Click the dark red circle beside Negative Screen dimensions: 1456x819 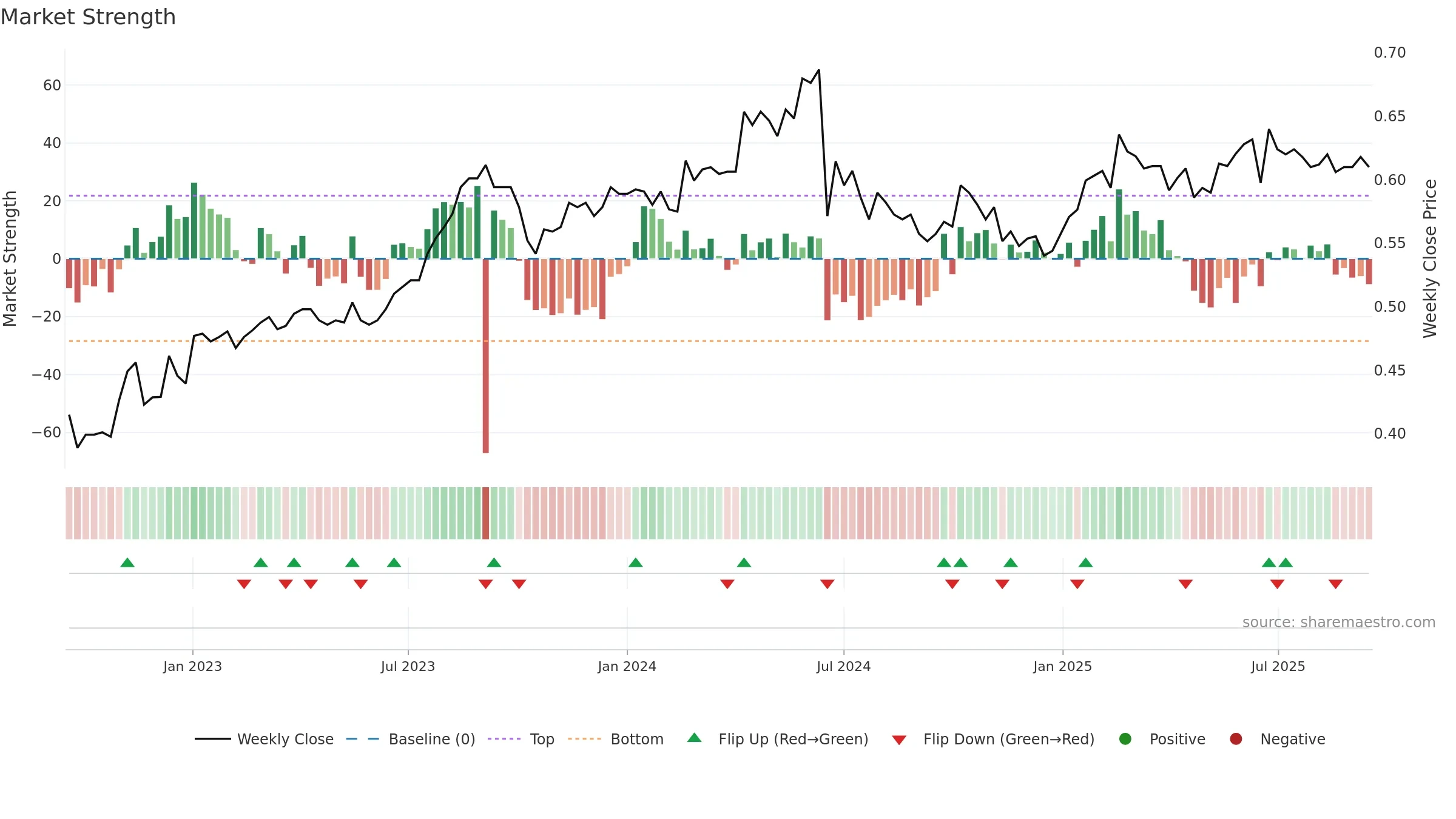pos(1236,739)
